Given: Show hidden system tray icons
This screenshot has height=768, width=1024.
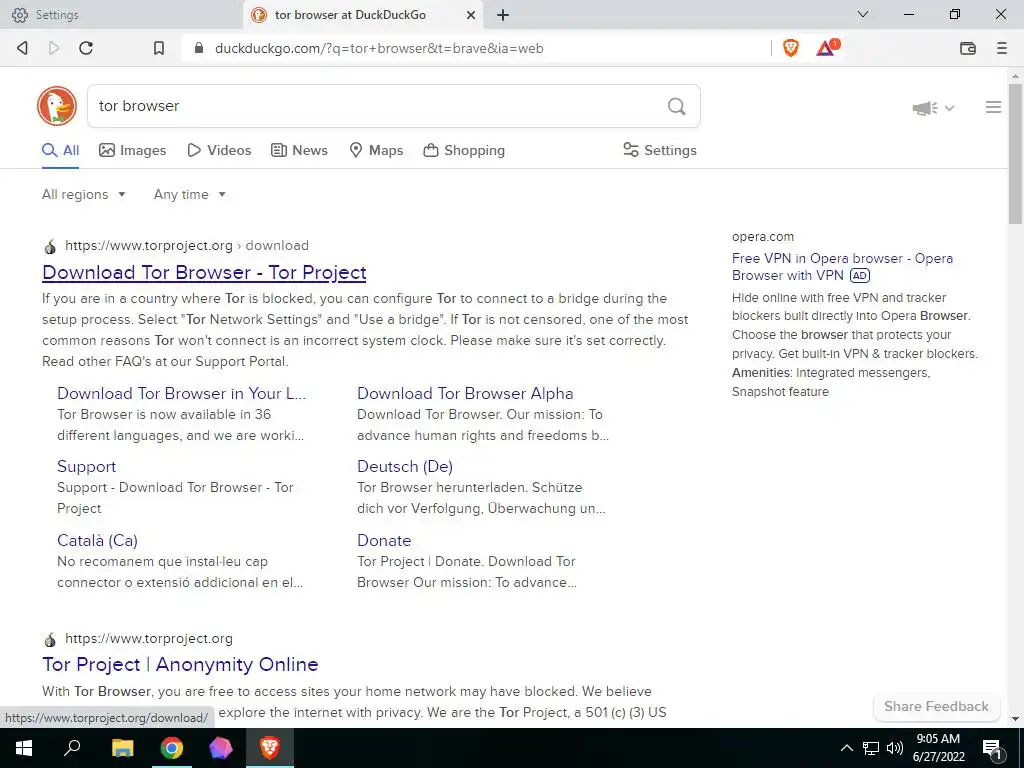Looking at the screenshot, I should pos(846,748).
